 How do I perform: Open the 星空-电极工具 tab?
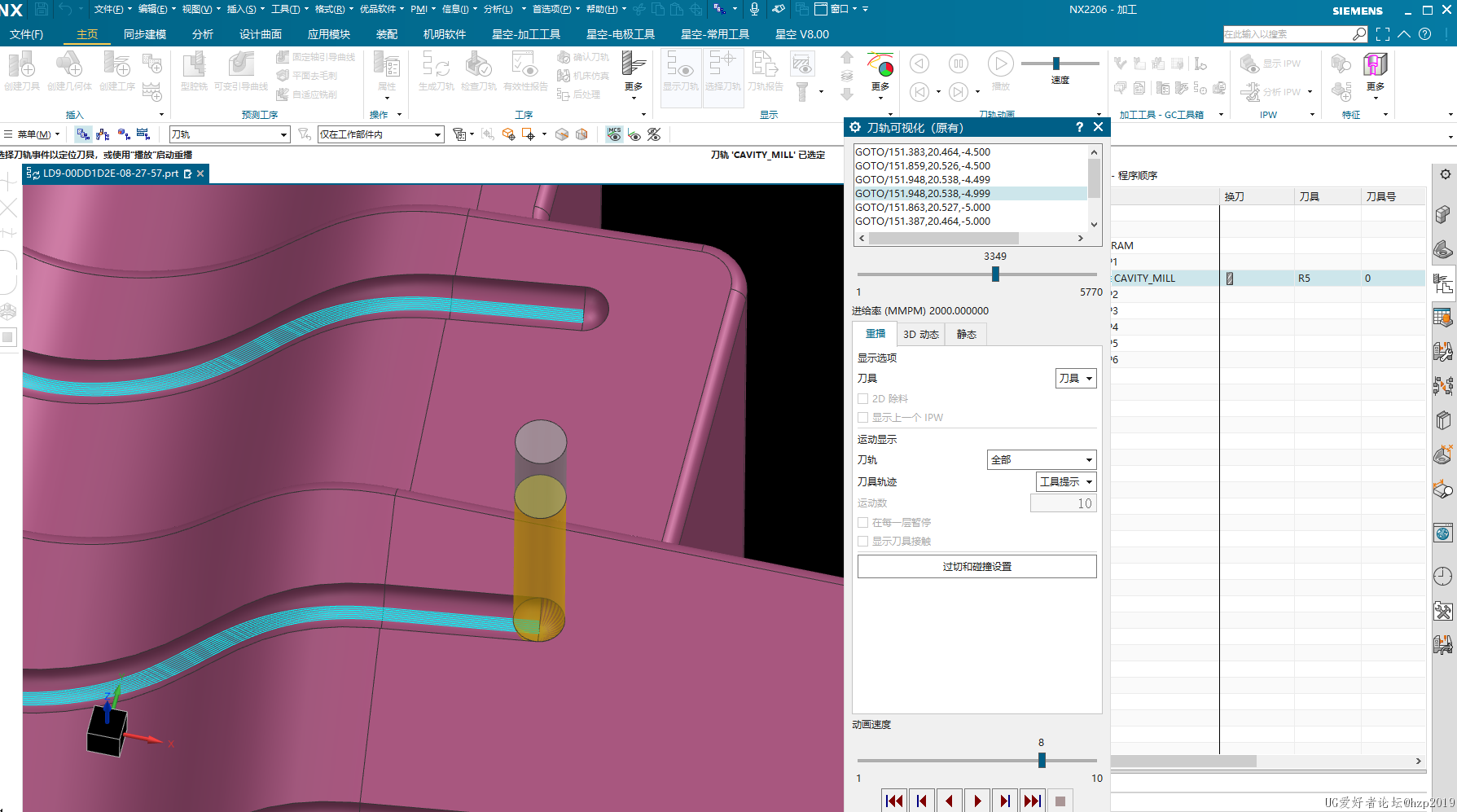621,34
